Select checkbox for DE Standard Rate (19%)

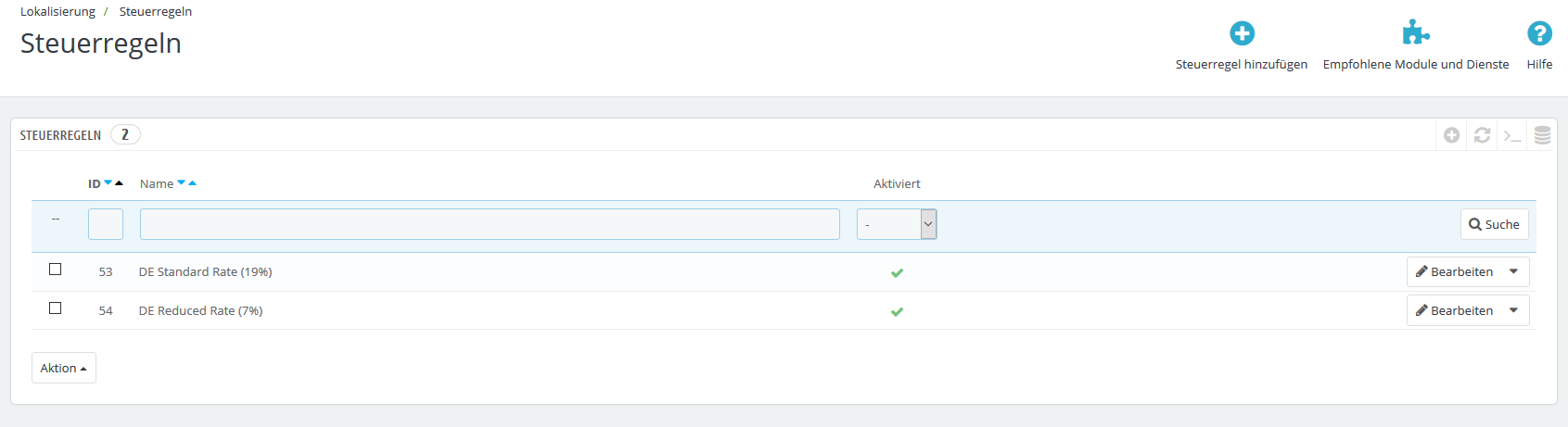tap(56, 270)
